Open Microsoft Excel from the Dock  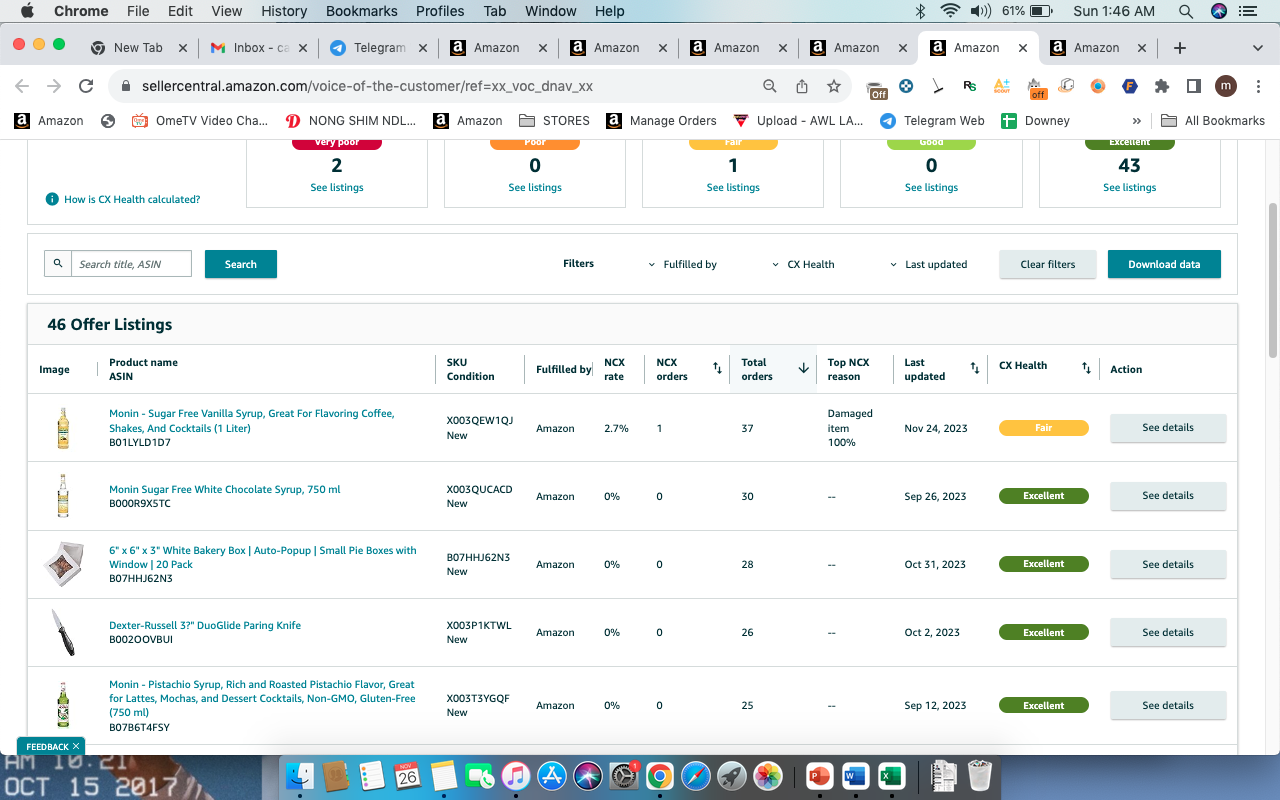pos(891,775)
